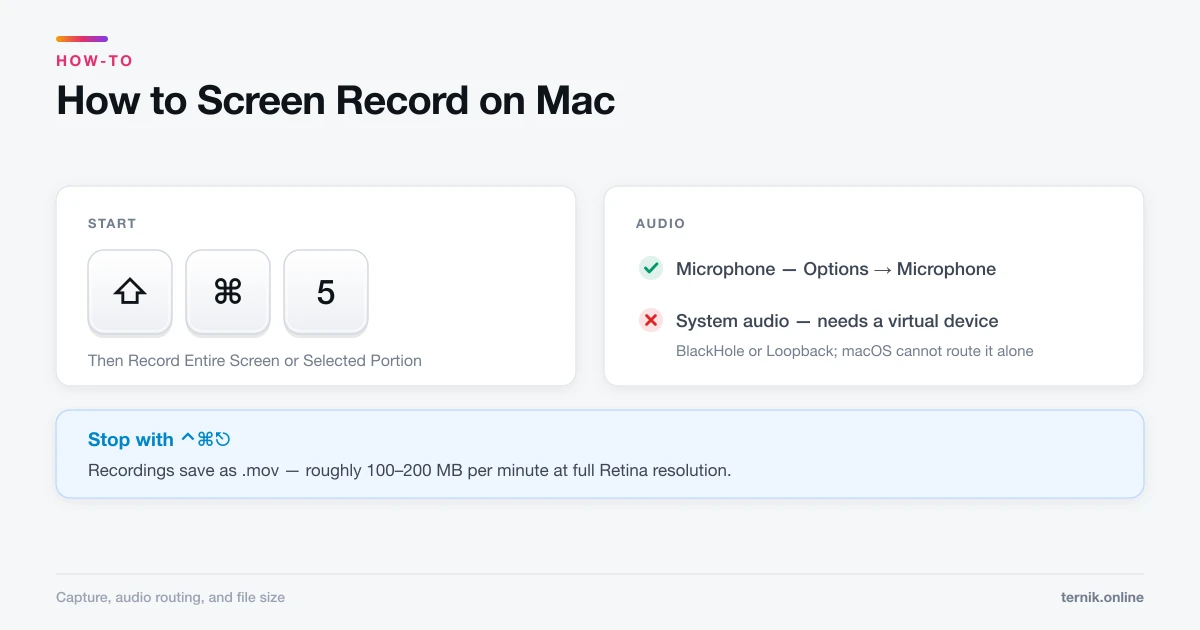
Task: Click 'Capture, audio routing, and file size' footer
Action: tap(170, 597)
